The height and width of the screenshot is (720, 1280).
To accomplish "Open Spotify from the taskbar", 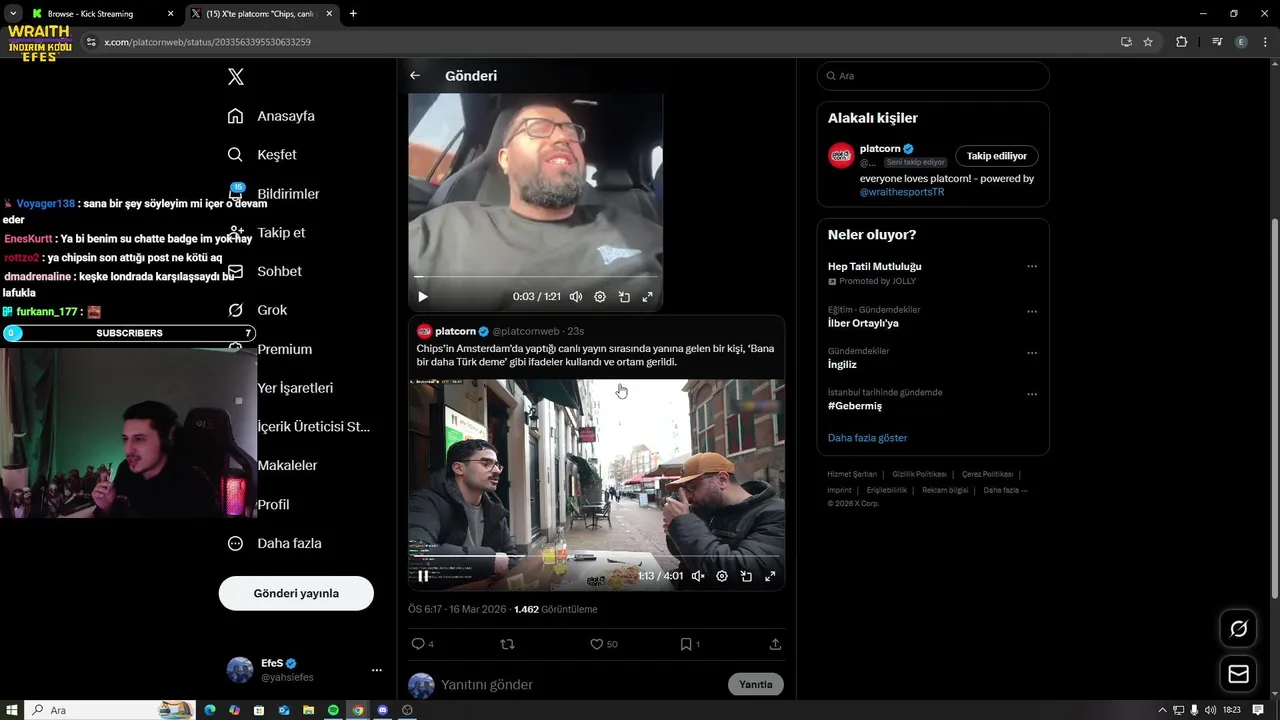I will (333, 710).
